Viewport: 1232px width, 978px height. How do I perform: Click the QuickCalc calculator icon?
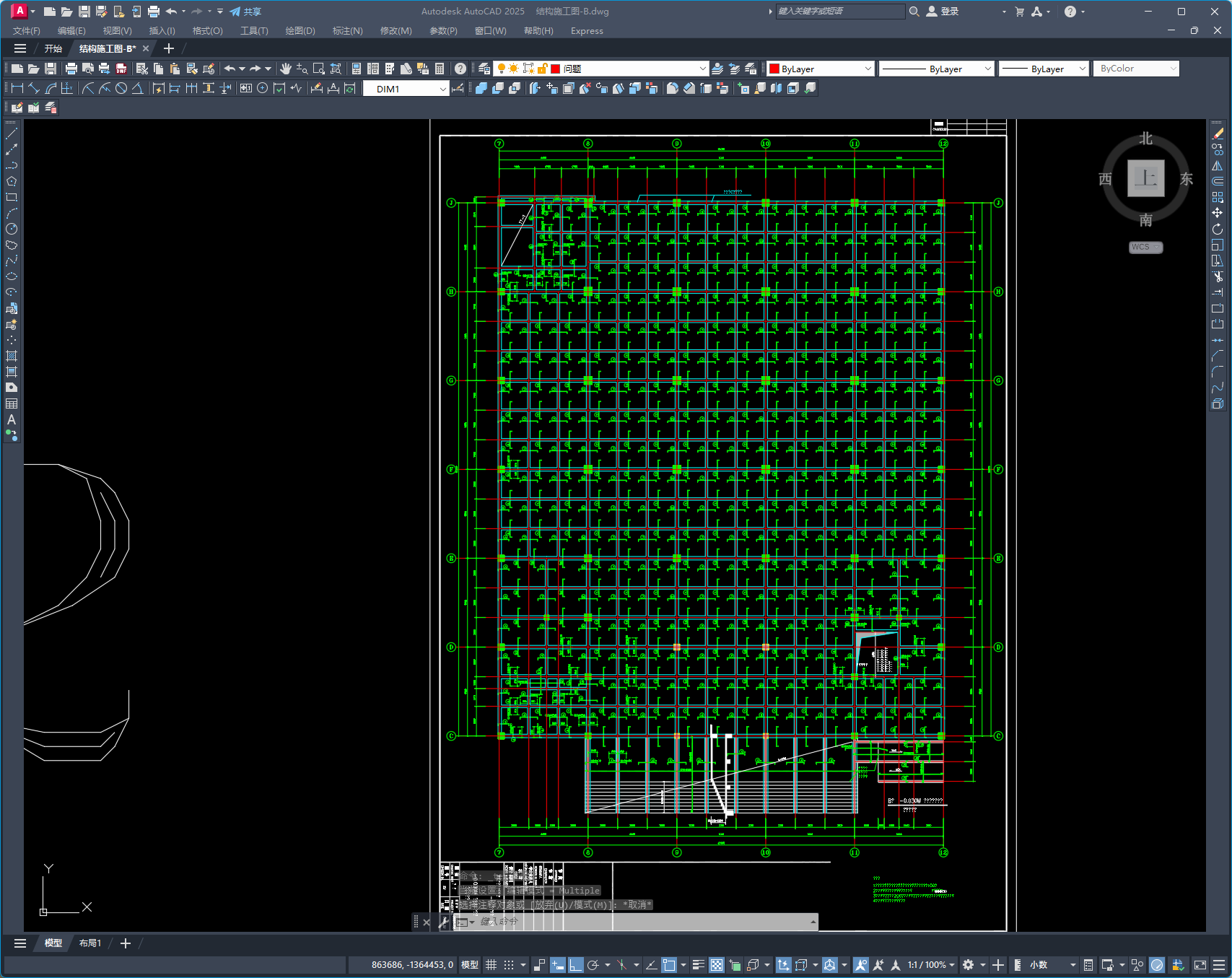(440, 69)
